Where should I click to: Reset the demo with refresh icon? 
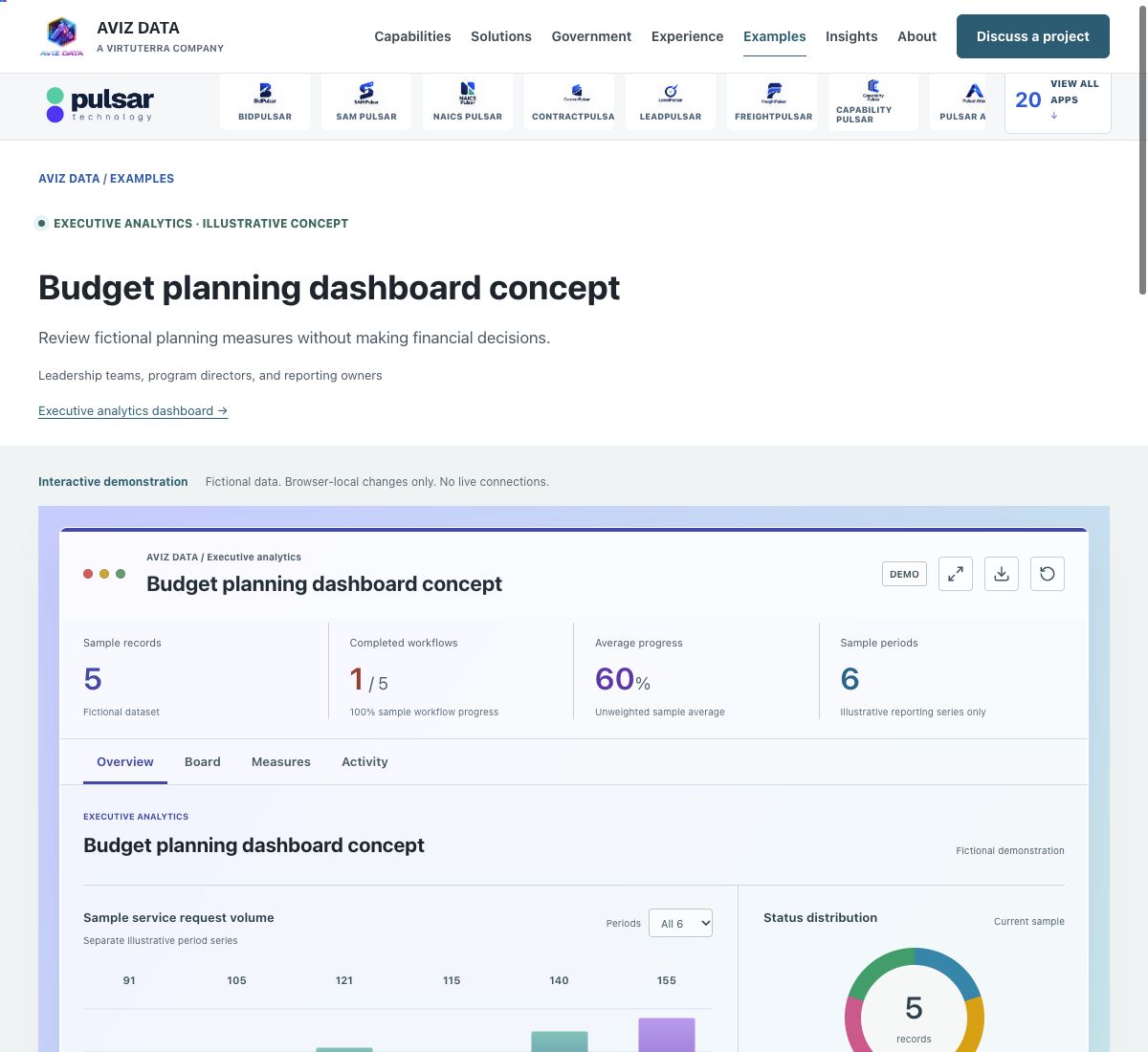coord(1048,574)
